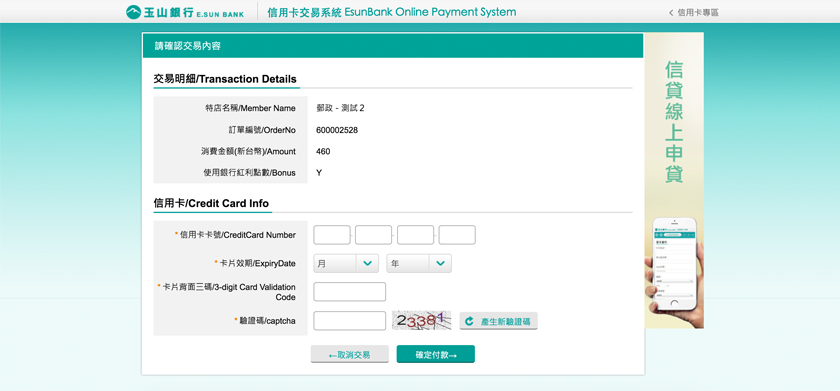
Task: Open the month (月) expiry dropdown
Action: click(346, 263)
